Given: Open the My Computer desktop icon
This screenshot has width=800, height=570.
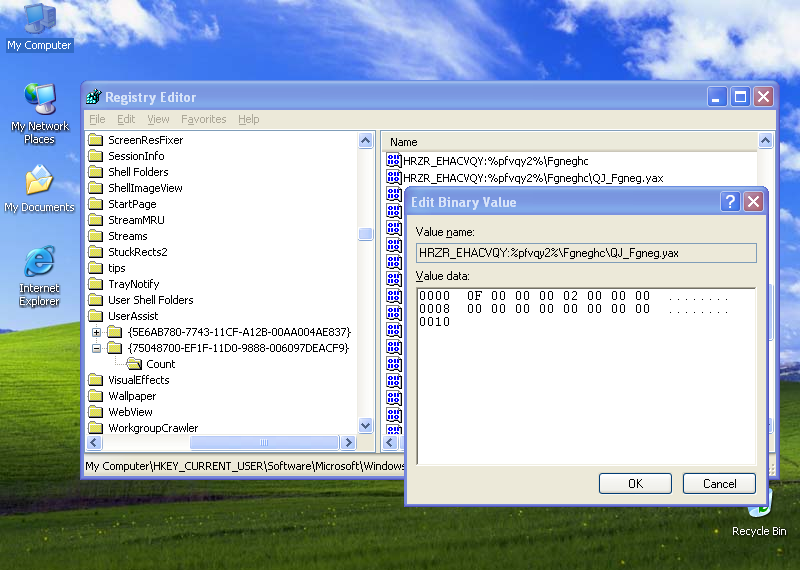Looking at the screenshot, I should click(x=39, y=27).
